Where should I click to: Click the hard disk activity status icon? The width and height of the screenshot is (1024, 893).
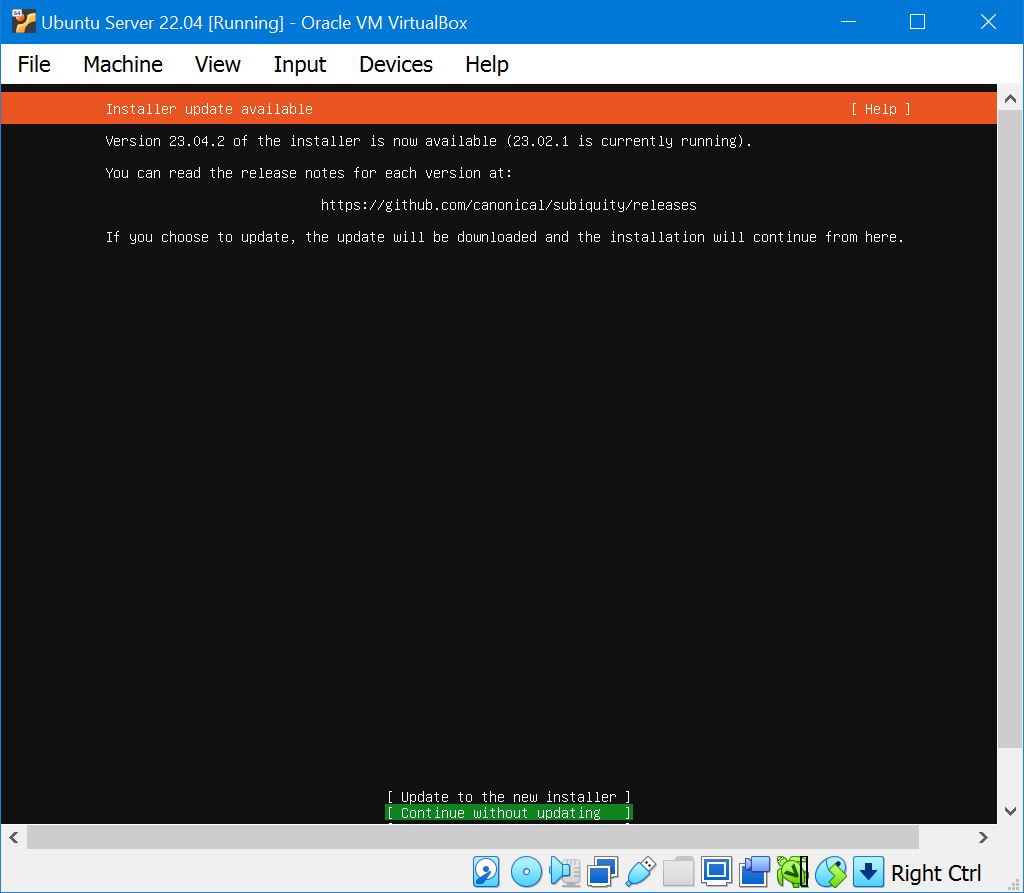tap(486, 872)
